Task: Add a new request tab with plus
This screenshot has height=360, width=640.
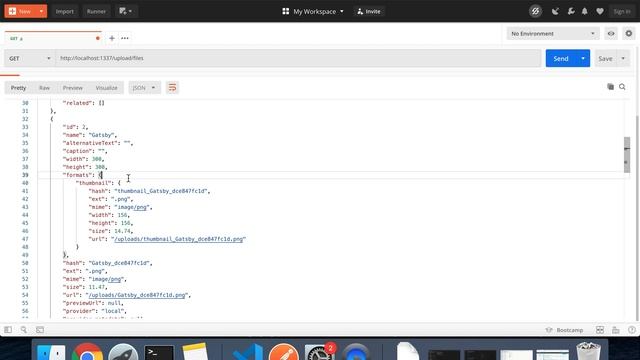Action: pyautogui.click(x=111, y=38)
